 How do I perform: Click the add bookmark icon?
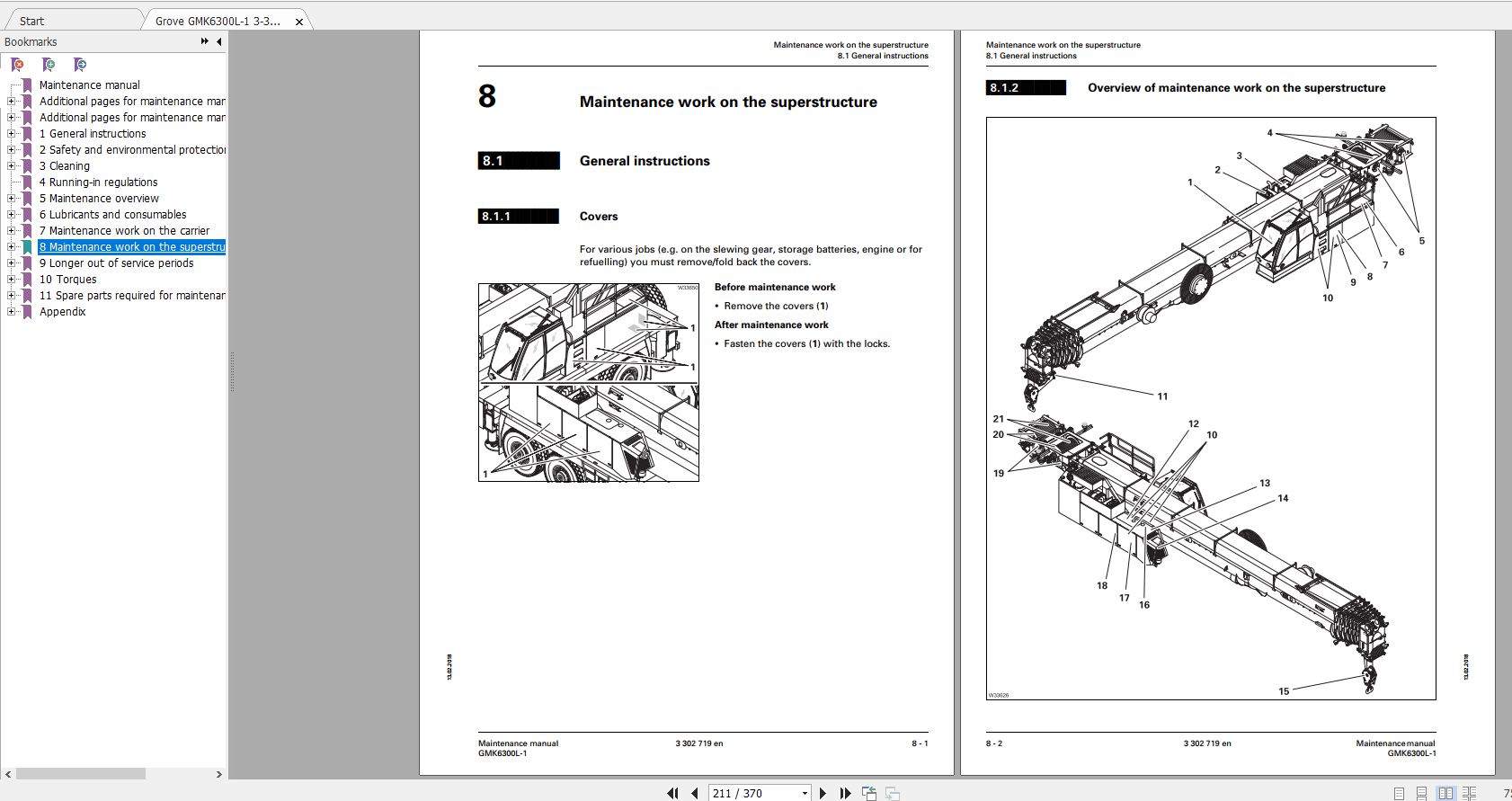pyautogui.click(x=49, y=65)
